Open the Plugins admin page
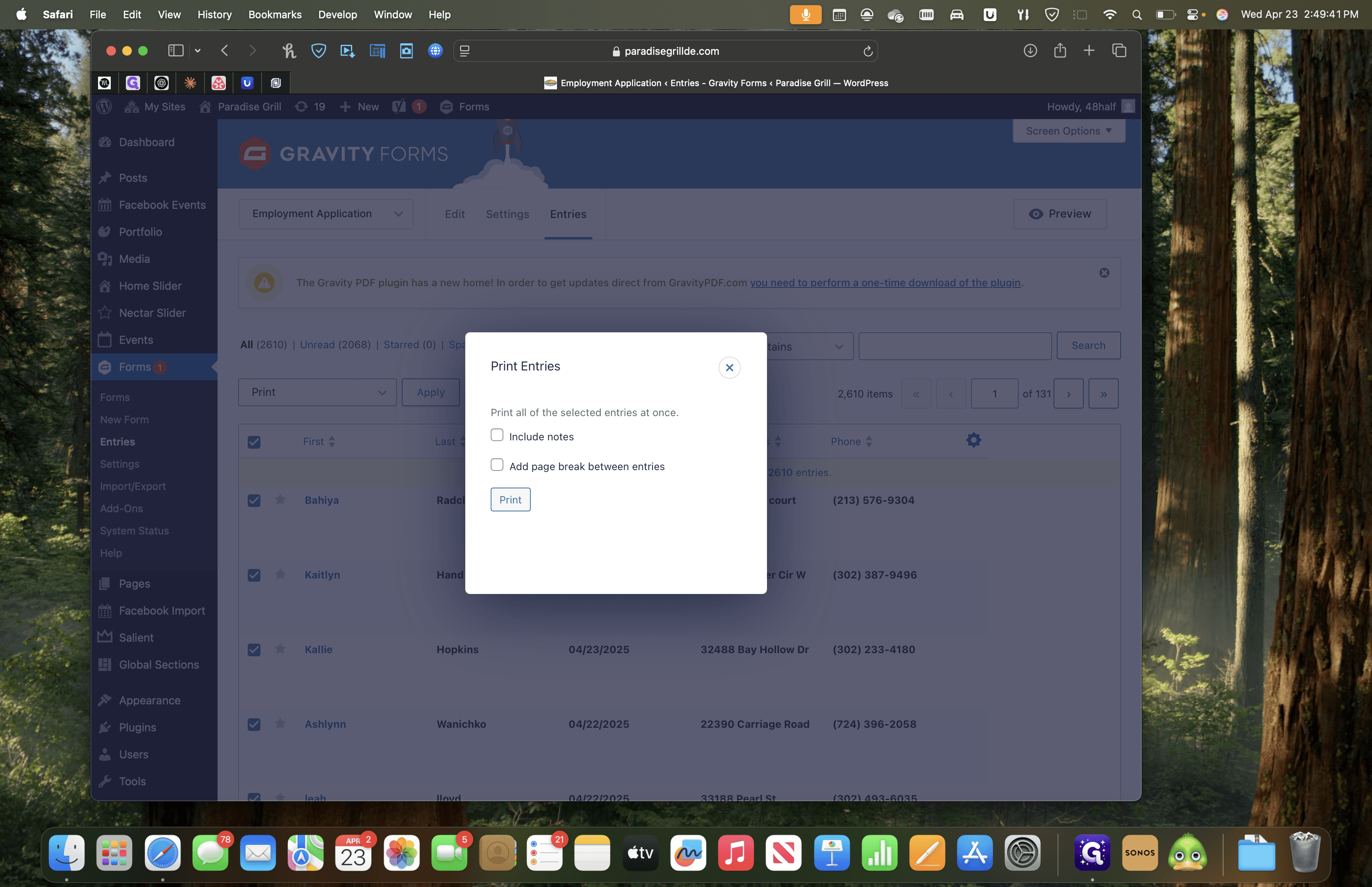The height and width of the screenshot is (887, 1372). tap(137, 727)
